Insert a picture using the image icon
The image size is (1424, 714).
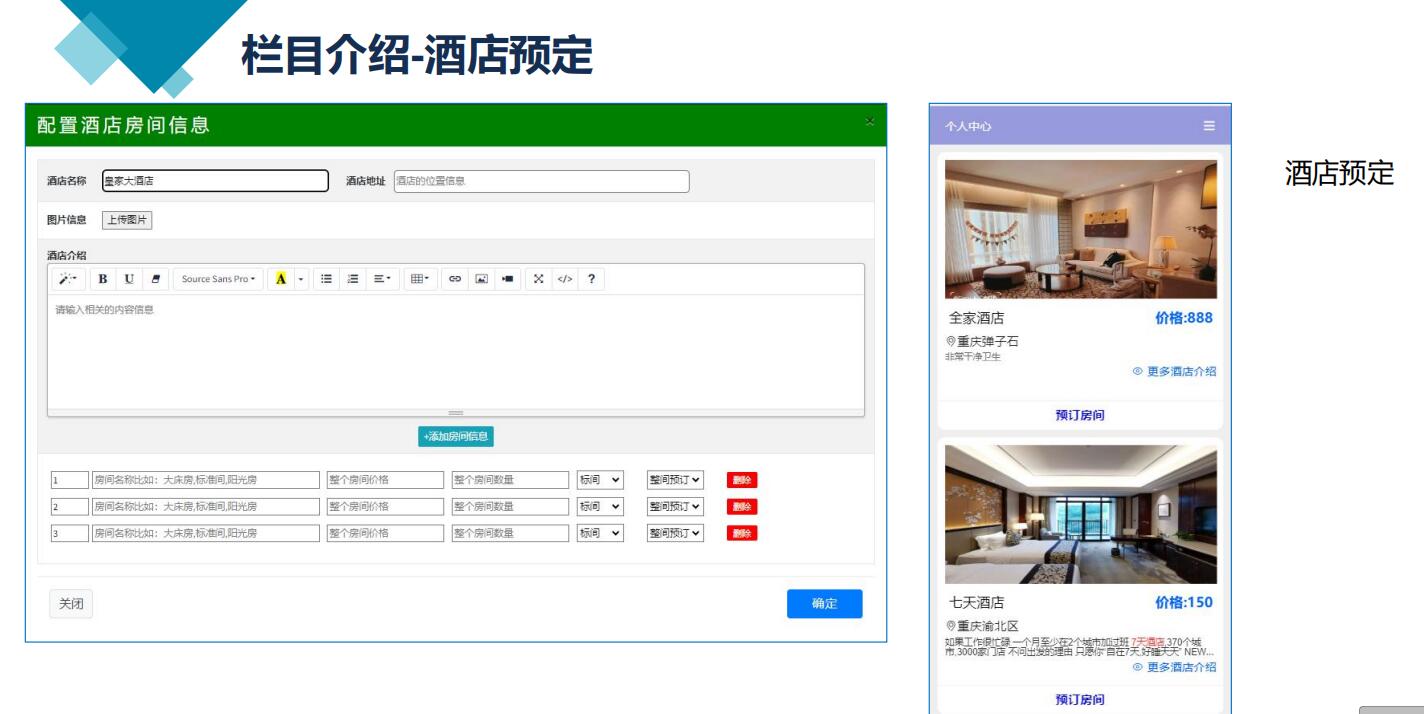482,279
